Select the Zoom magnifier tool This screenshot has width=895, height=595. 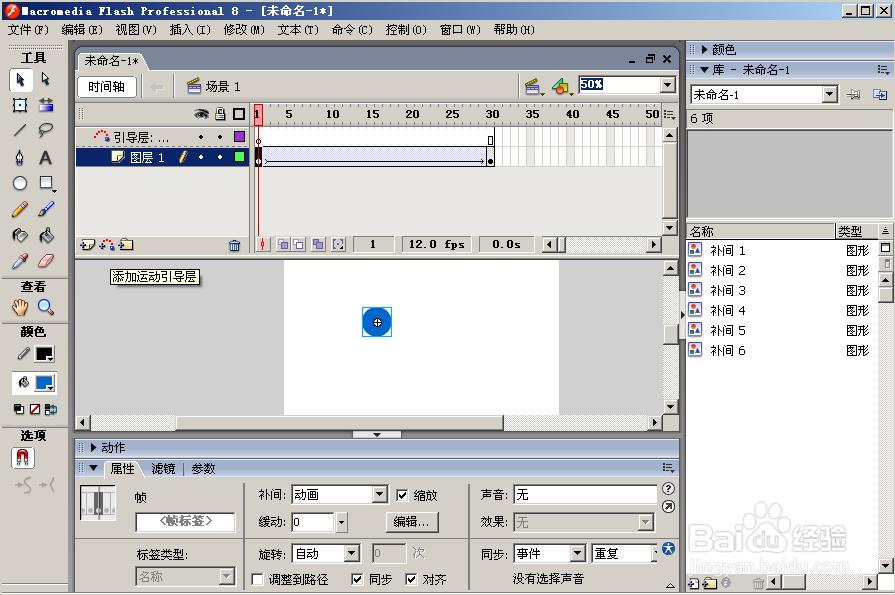click(46, 308)
